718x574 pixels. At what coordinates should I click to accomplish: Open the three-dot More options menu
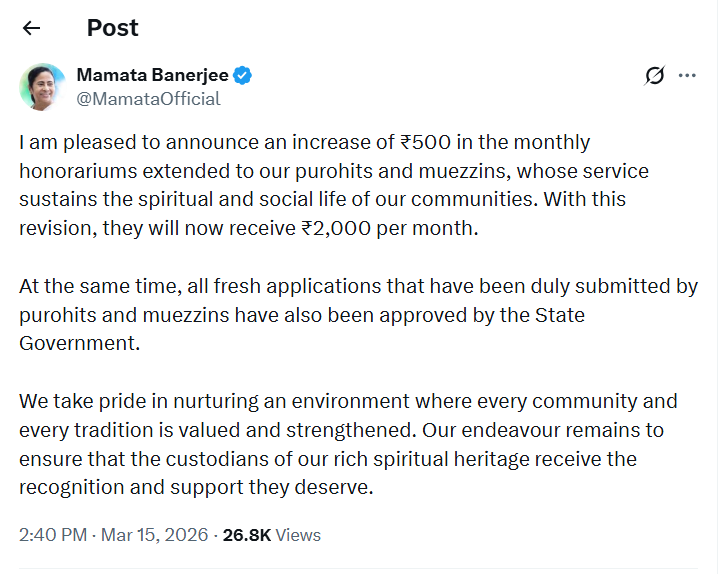click(687, 76)
